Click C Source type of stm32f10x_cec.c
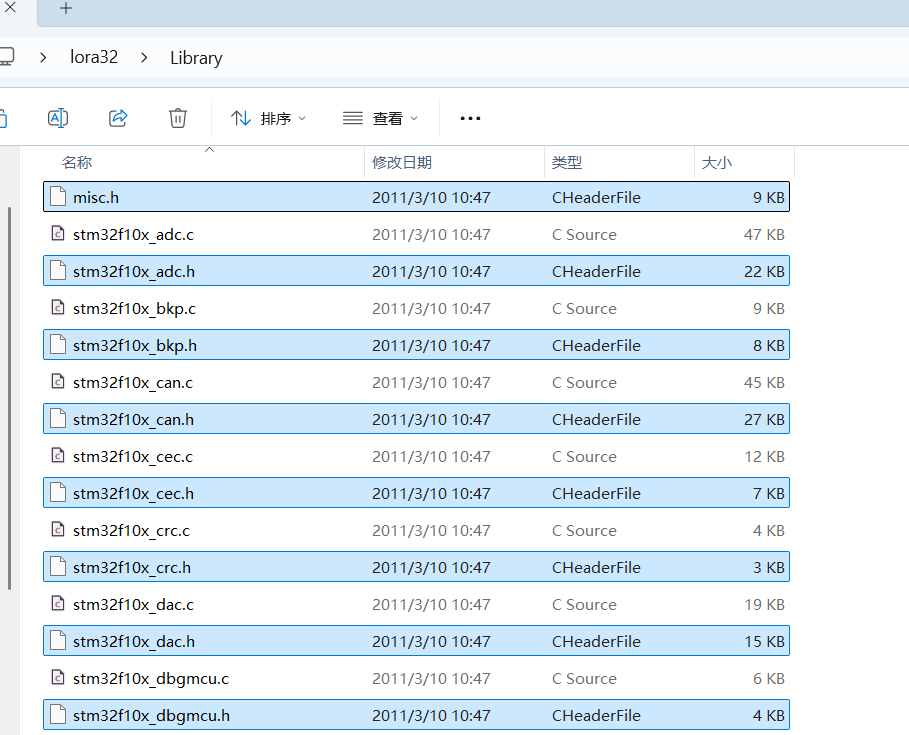909x735 pixels. tap(584, 457)
